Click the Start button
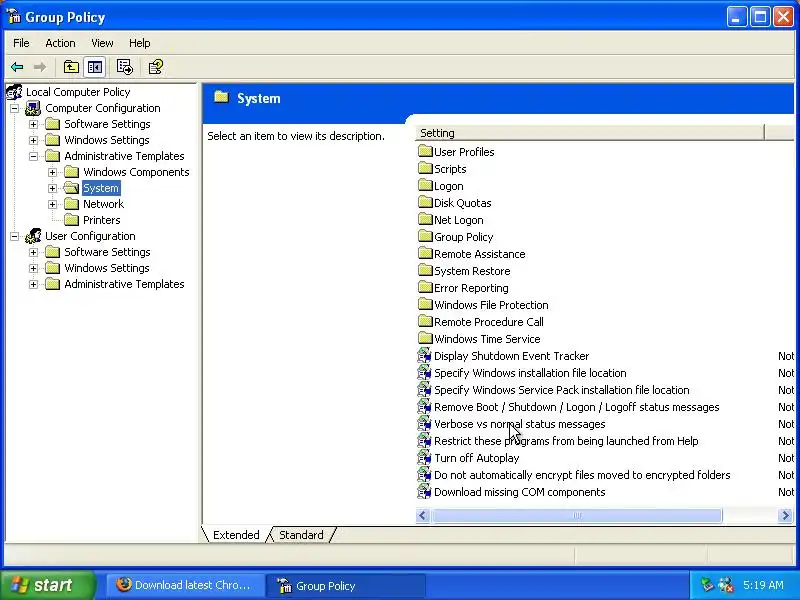This screenshot has height=600, width=800. pos(47,585)
